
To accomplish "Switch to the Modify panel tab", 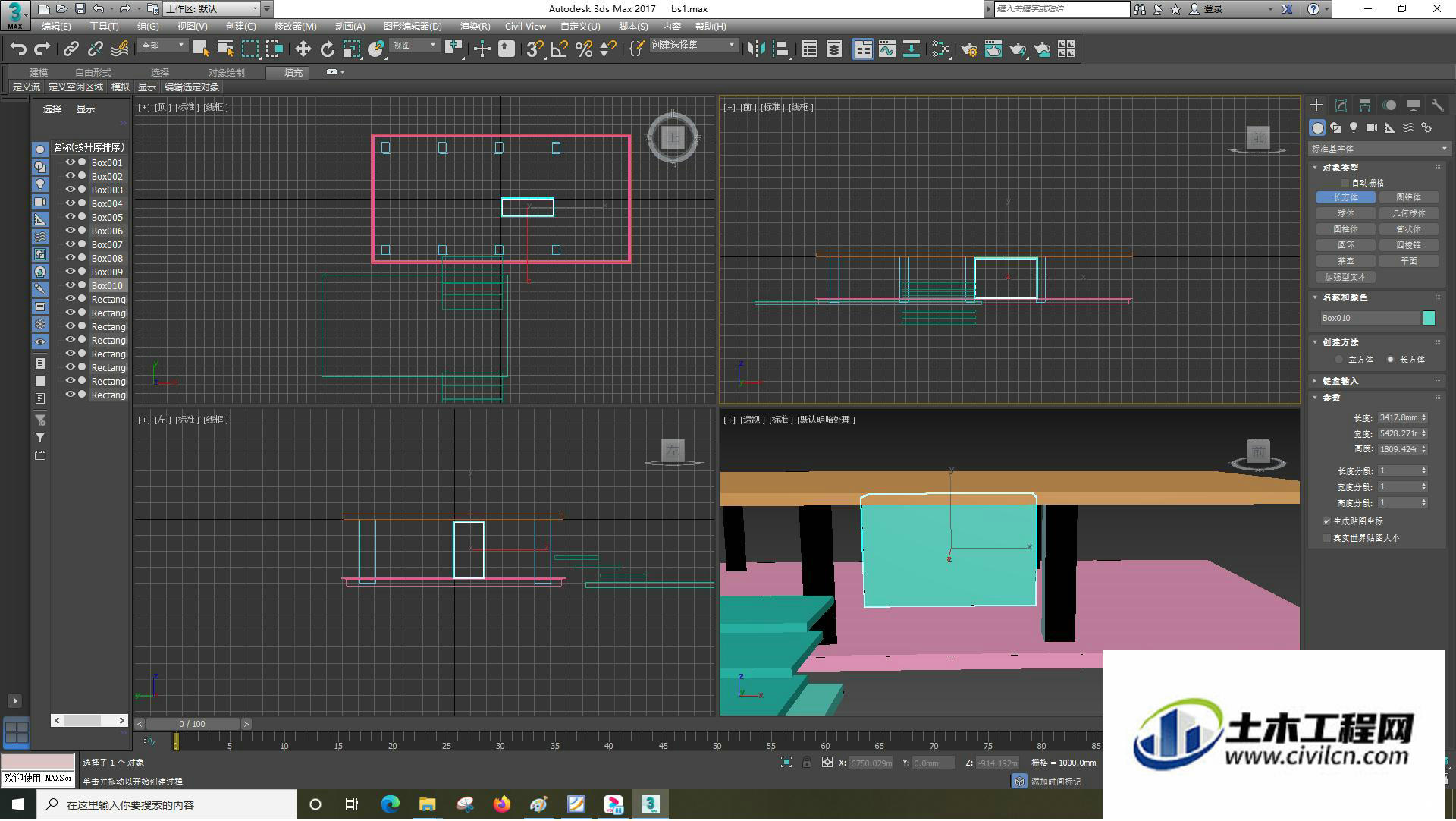I will click(x=1340, y=105).
